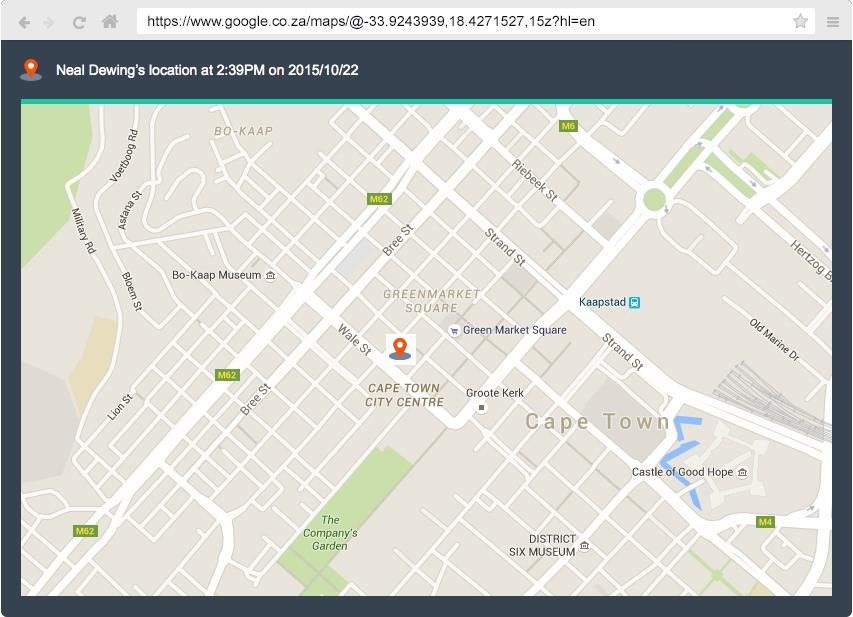Go to browser home page icon
Screen dimensions: 853x617
(x=110, y=22)
